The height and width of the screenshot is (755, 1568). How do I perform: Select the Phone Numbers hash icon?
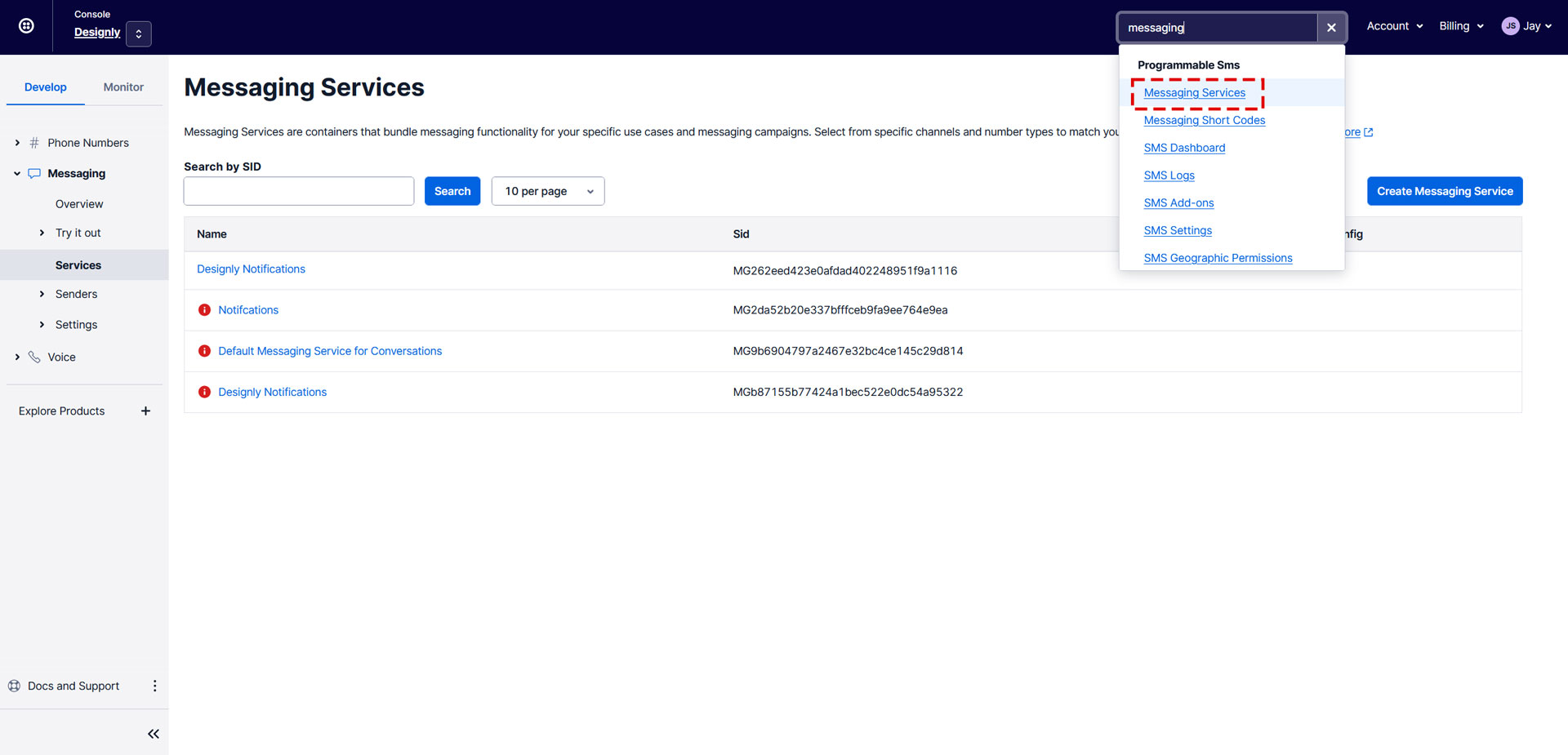click(x=33, y=142)
